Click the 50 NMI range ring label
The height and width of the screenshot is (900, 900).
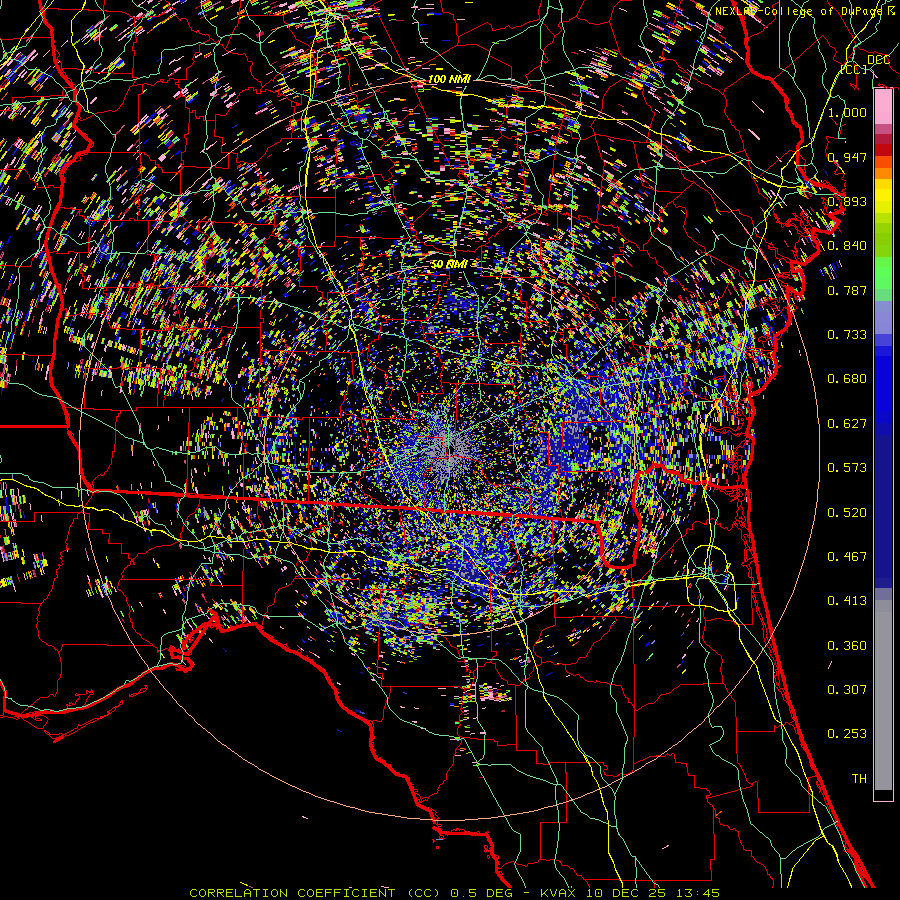click(449, 264)
